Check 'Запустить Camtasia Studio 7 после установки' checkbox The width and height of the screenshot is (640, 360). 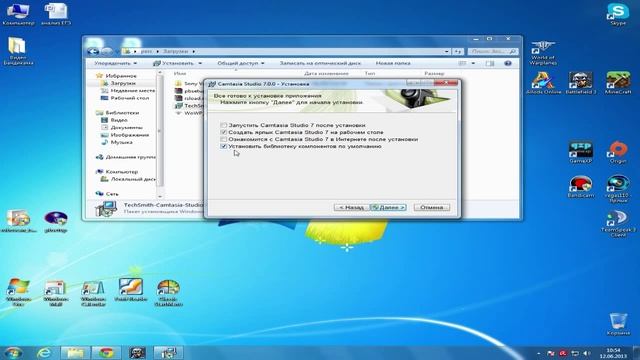pyautogui.click(x=223, y=125)
